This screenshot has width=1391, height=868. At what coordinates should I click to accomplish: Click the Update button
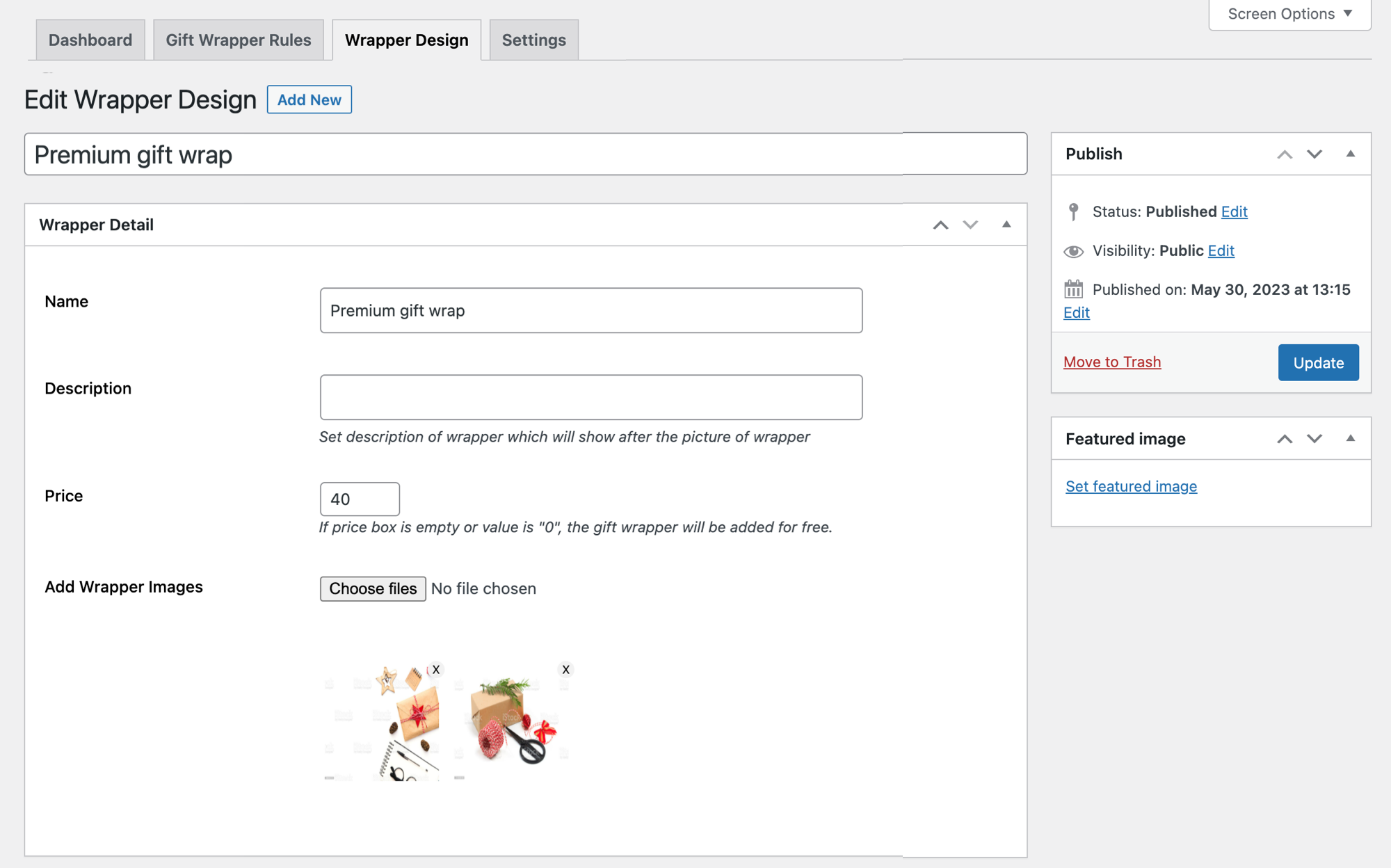(x=1318, y=362)
